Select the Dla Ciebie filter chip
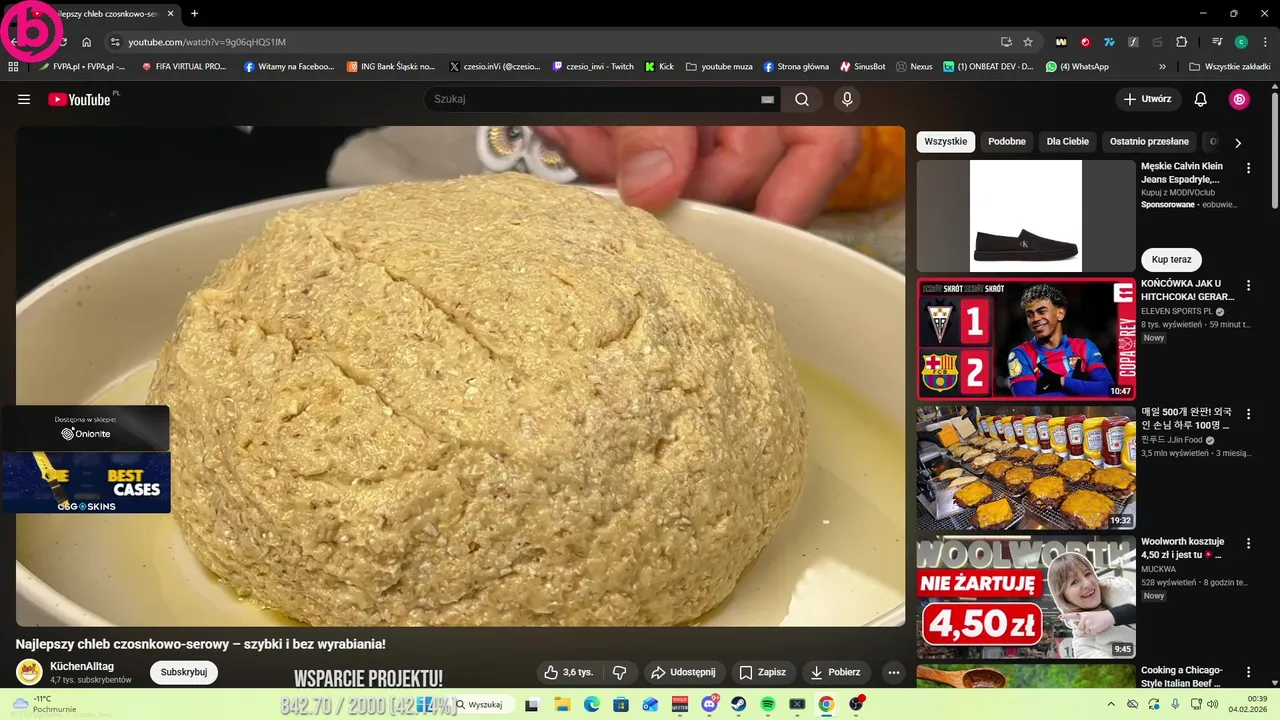This screenshot has height=720, width=1280. 1068,142
